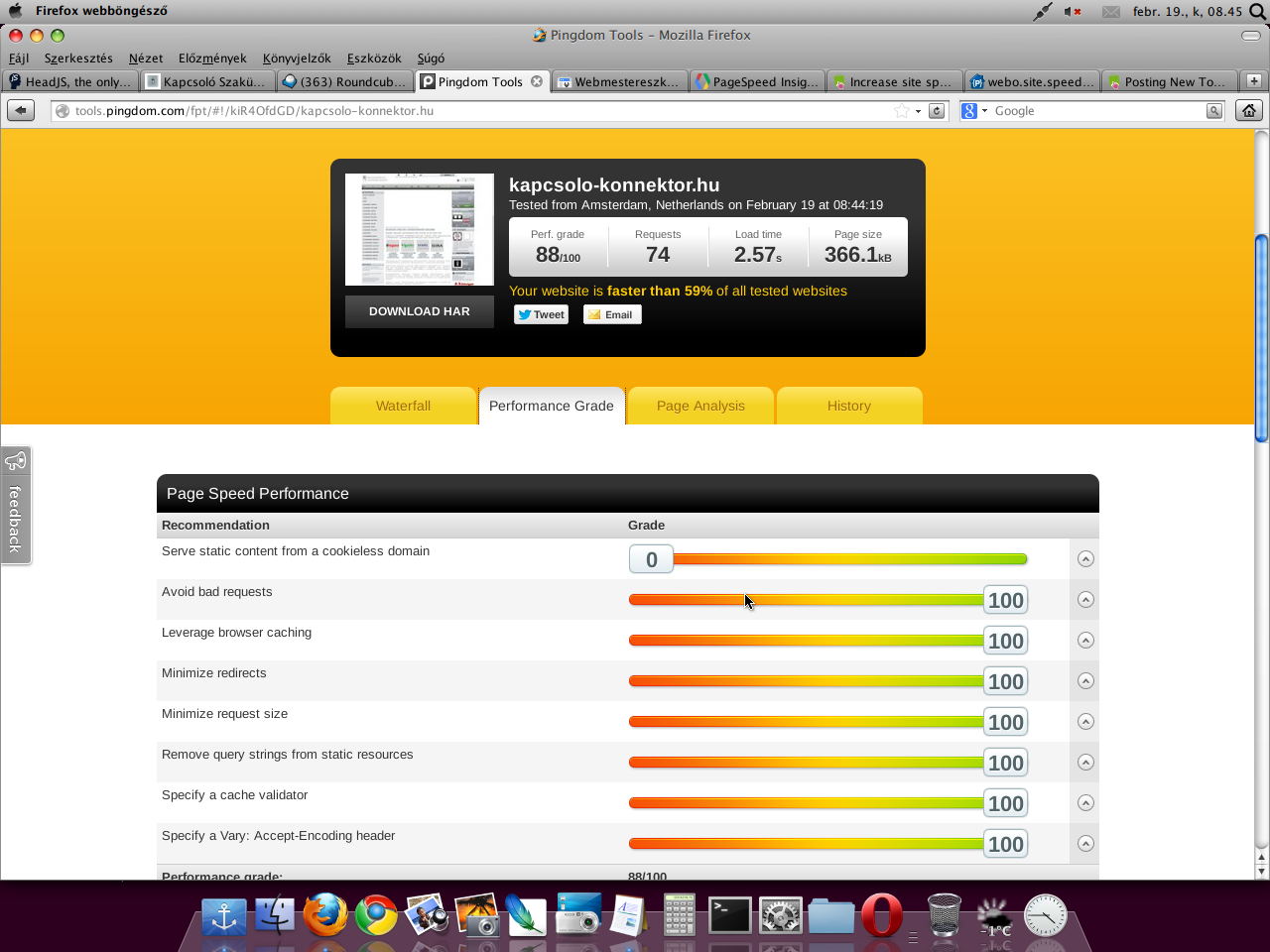The height and width of the screenshot is (952, 1270).
Task: Open the Súgó menu
Action: [x=431, y=59]
